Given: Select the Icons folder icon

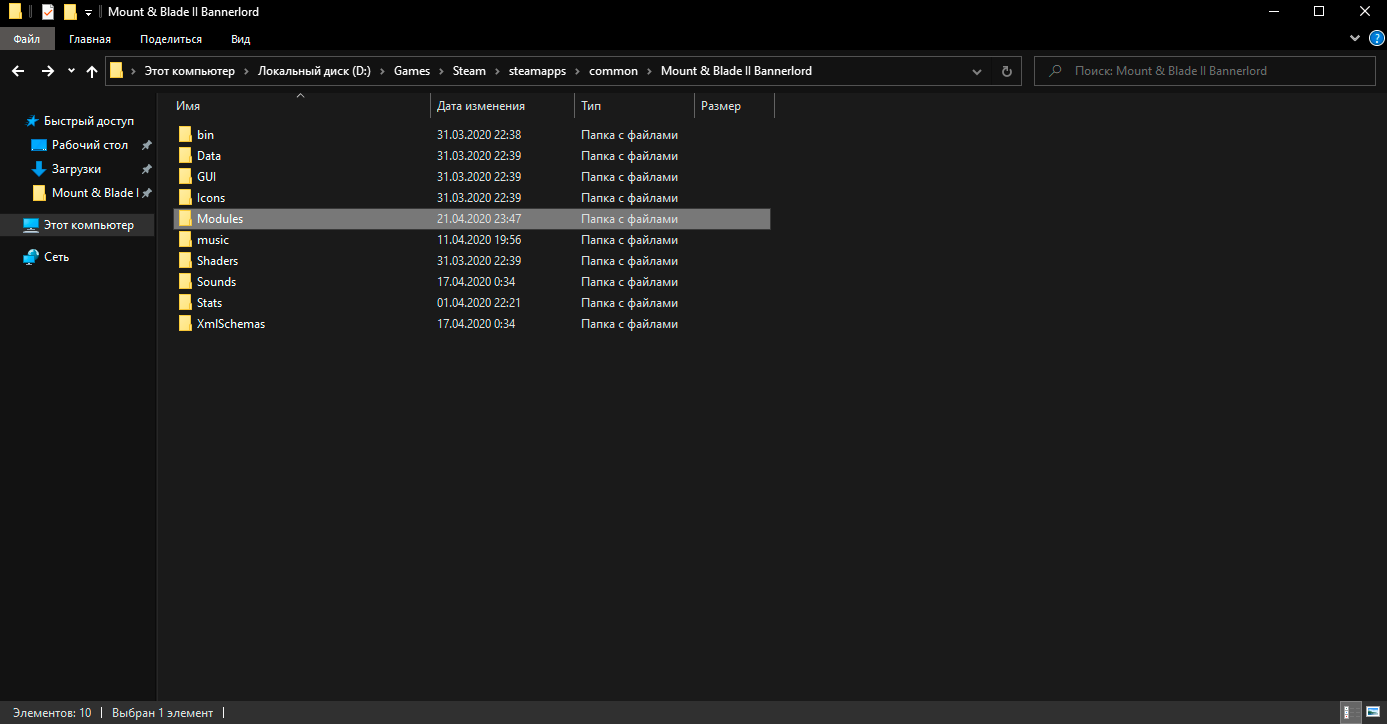Looking at the screenshot, I should [185, 197].
